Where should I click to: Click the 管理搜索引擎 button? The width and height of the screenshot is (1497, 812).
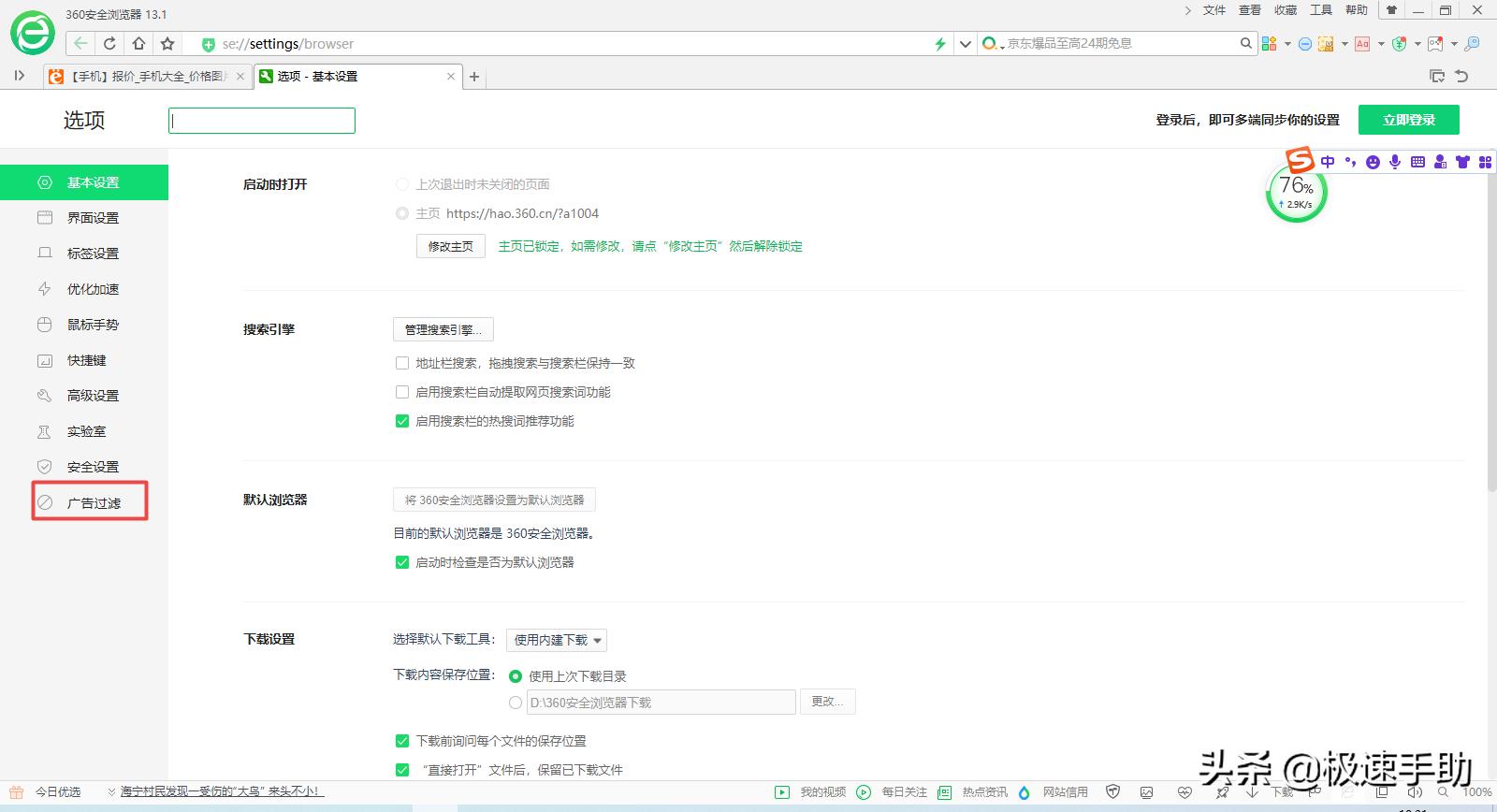coord(443,329)
